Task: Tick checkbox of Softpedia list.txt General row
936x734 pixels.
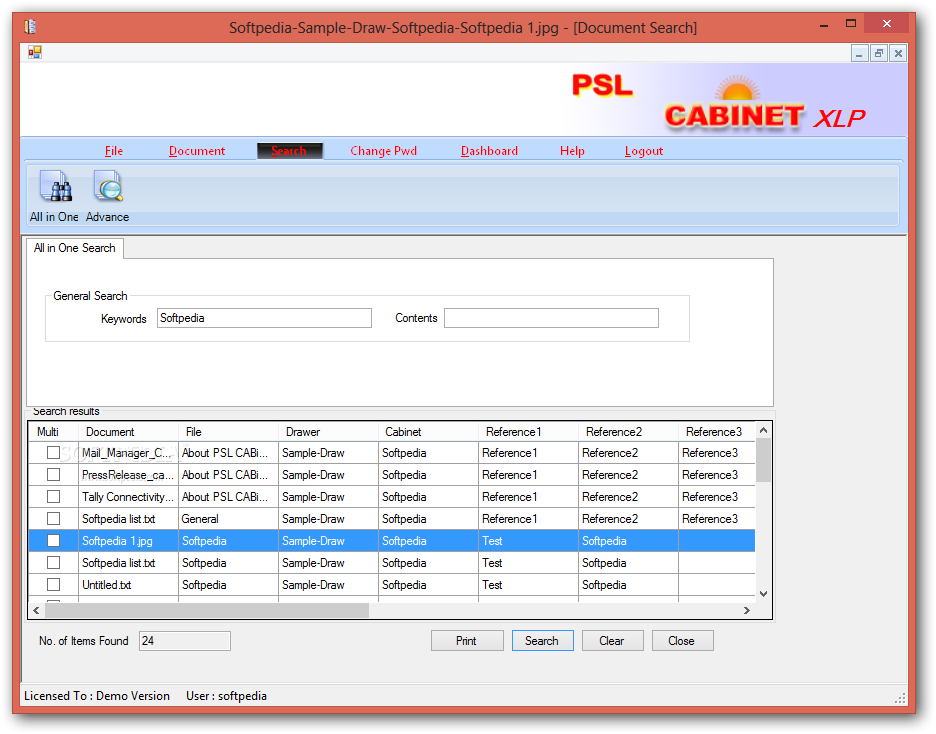Action: click(54, 519)
